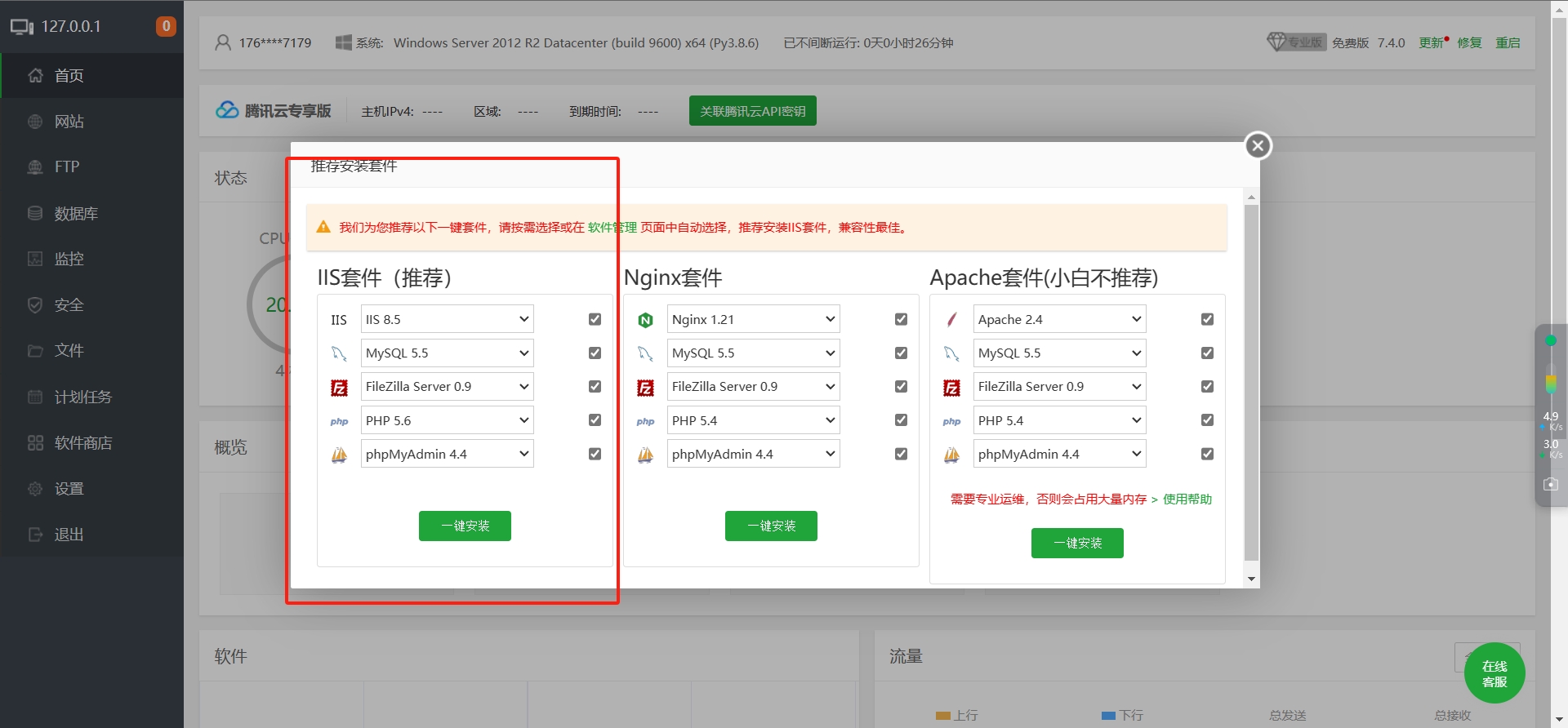Open the Apache 2.4 version dropdown
The width and height of the screenshot is (1568, 728).
(x=1059, y=319)
